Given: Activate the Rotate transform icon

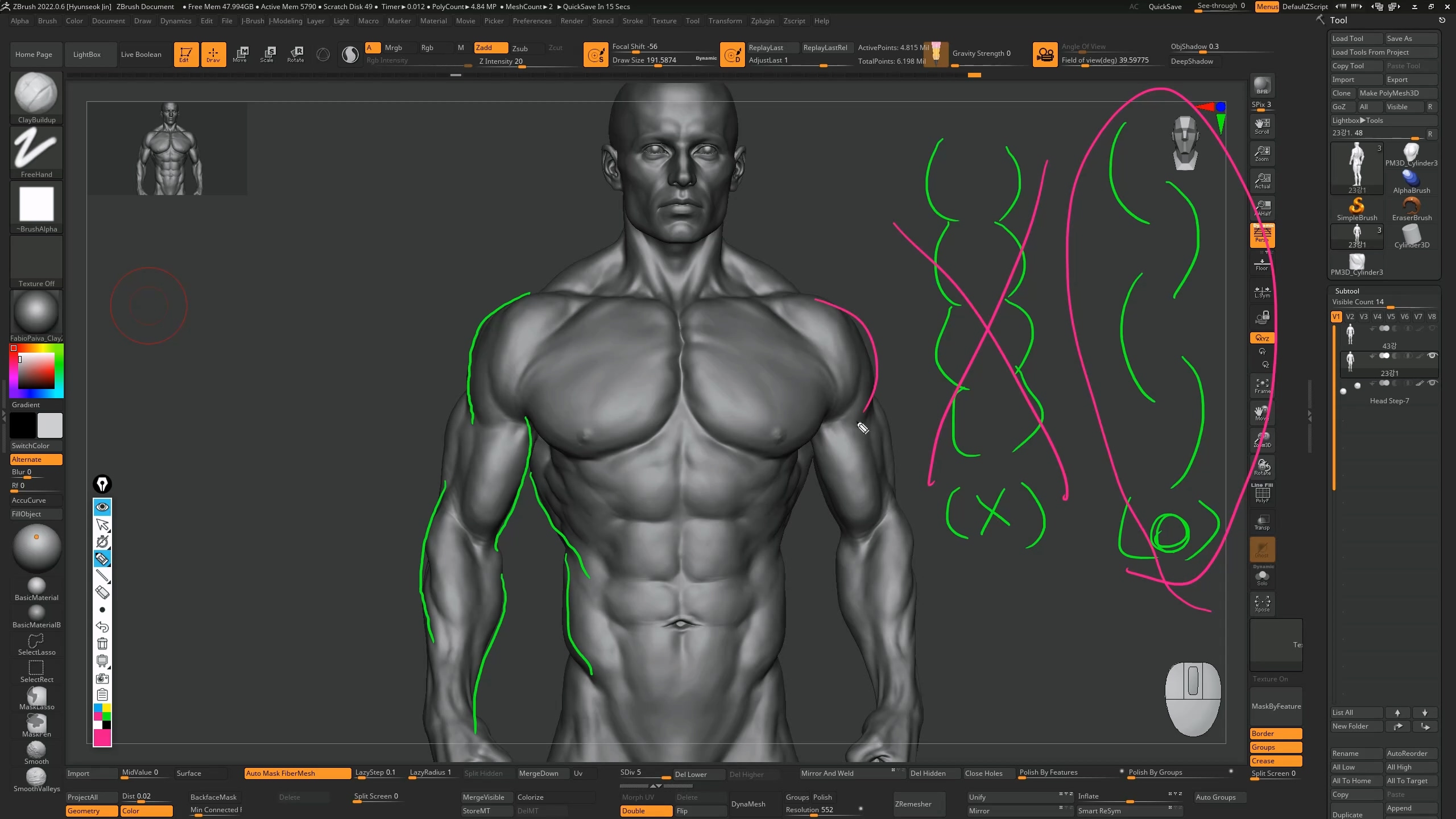Looking at the screenshot, I should coord(296,54).
